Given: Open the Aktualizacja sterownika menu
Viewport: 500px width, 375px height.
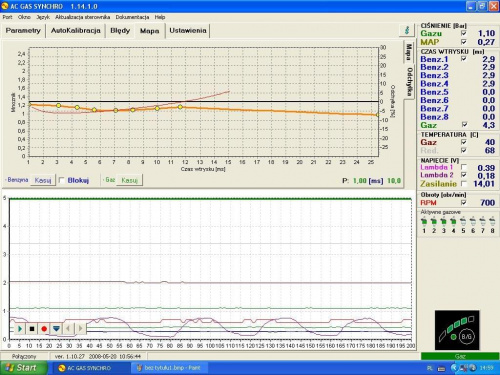Looking at the screenshot, I should click(x=82, y=17).
